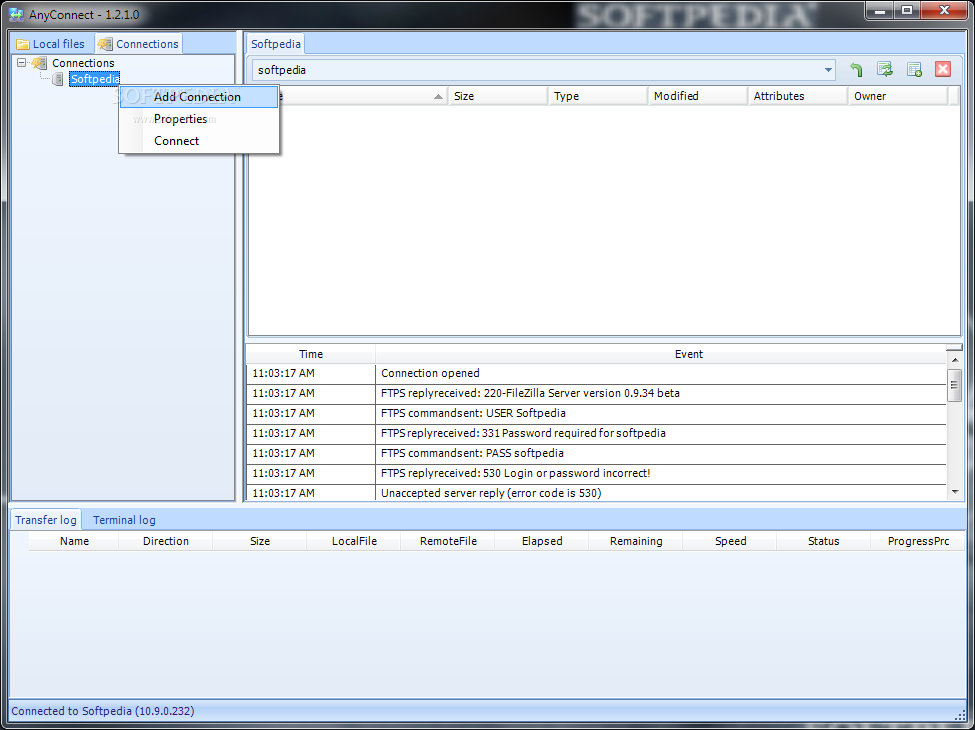Sort file list by Size column
This screenshot has height=730, width=975.
tap(498, 96)
